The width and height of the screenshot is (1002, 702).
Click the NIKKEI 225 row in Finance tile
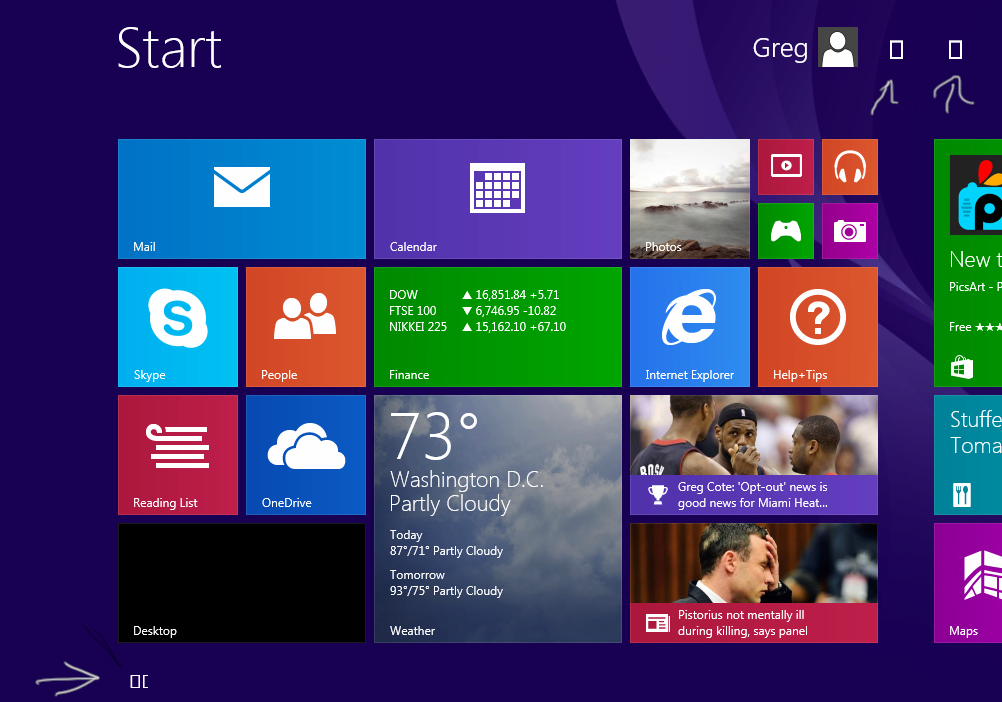click(477, 326)
